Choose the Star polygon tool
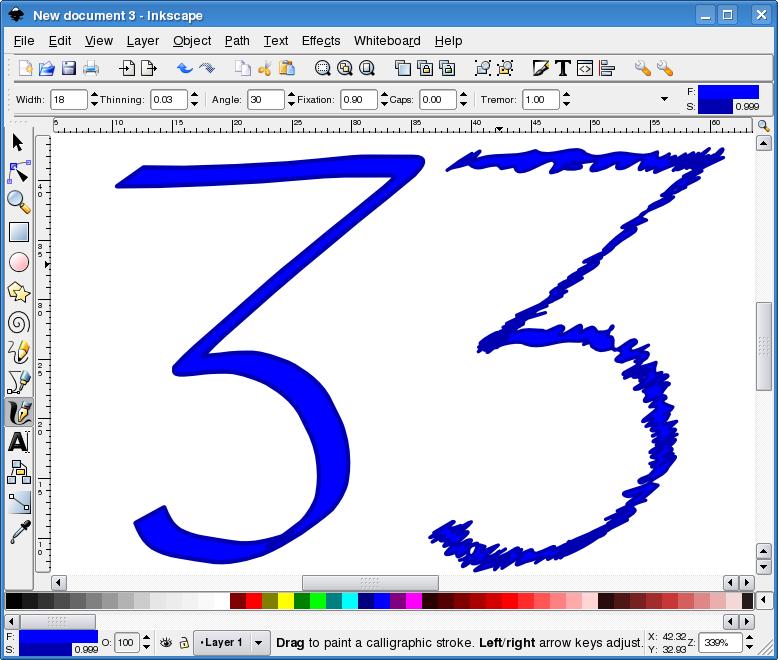 [19, 292]
